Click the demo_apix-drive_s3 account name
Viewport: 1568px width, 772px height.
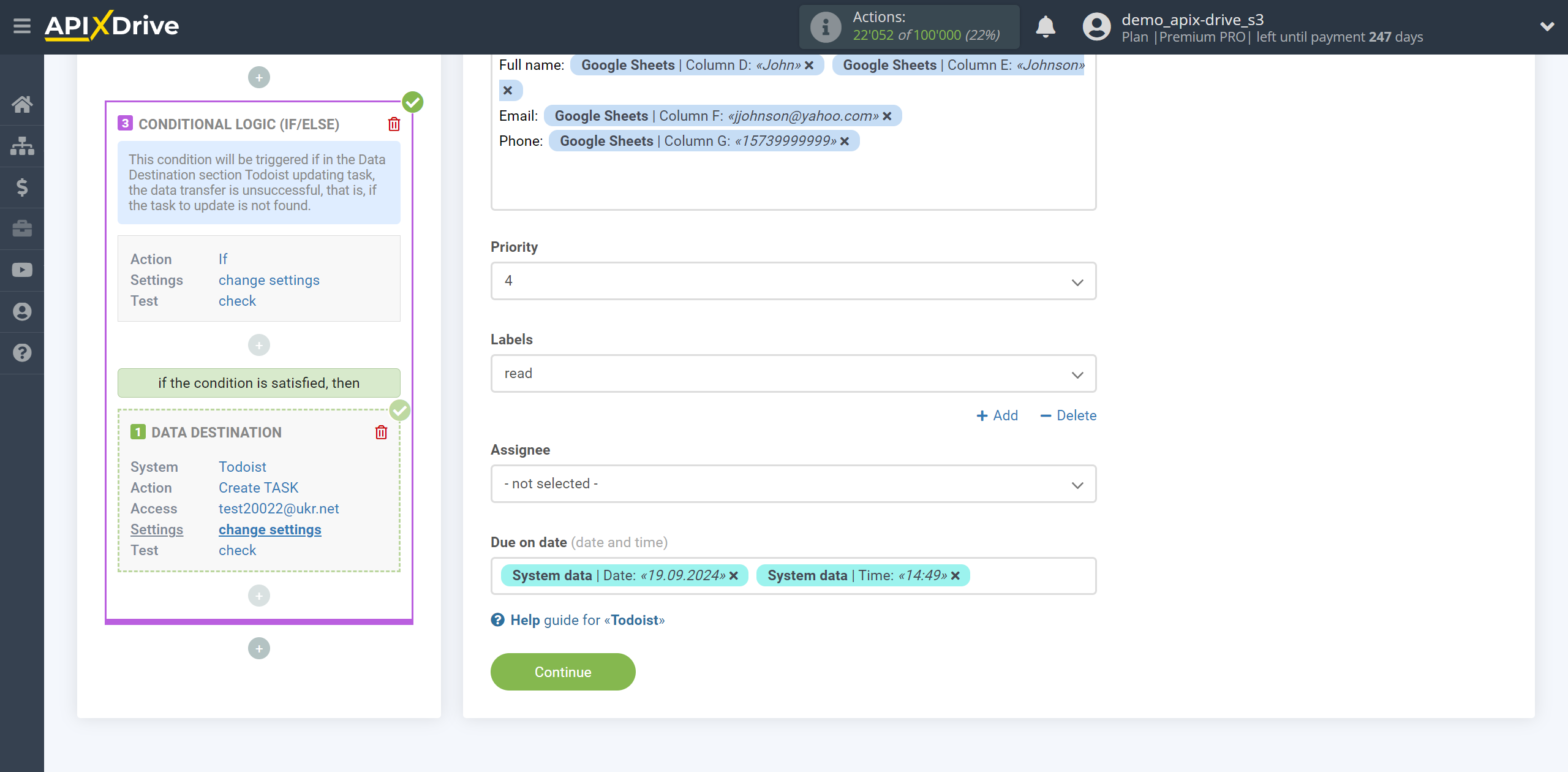pyautogui.click(x=1193, y=20)
